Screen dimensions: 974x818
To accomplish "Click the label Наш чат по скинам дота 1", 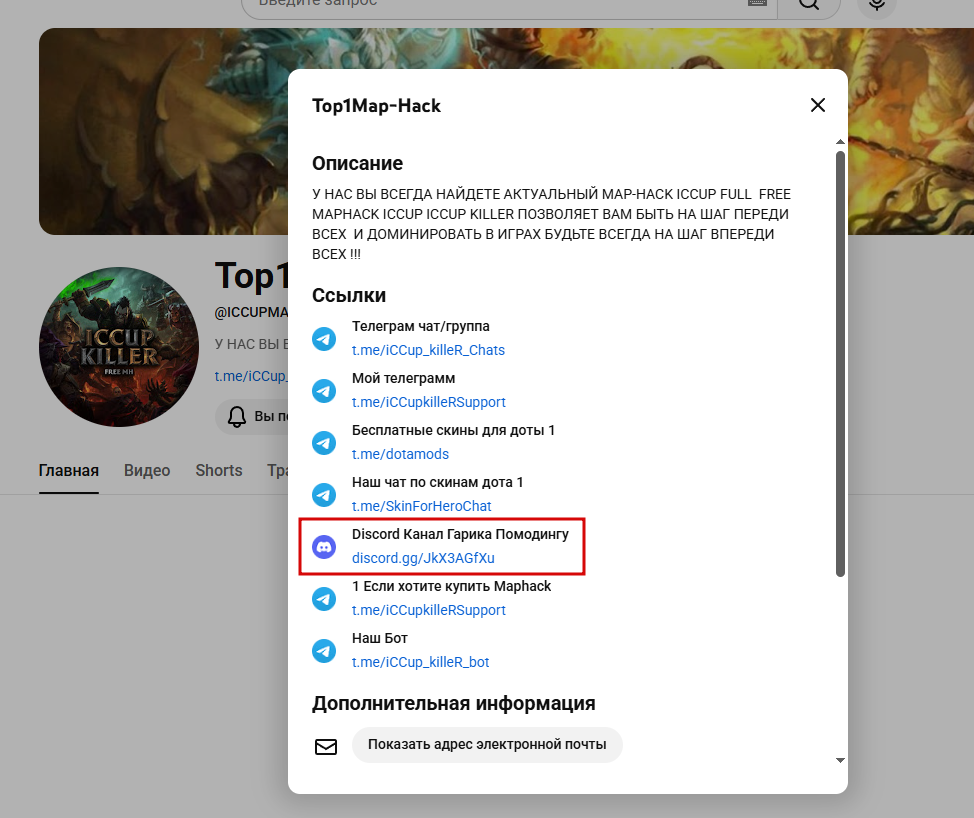I will [x=437, y=482].
